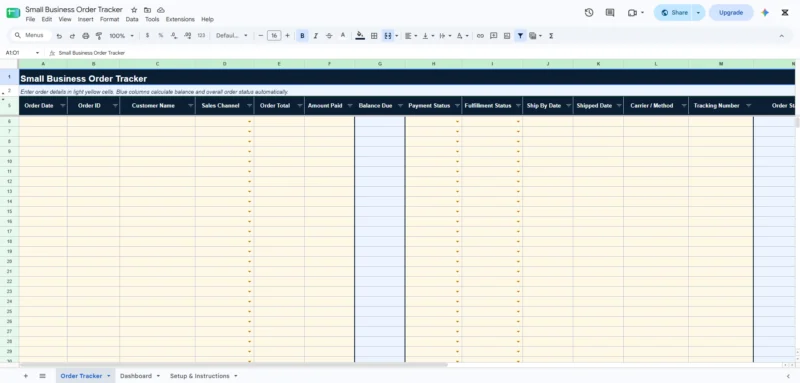Open the Edit menu
This screenshot has height=383, width=800.
[46, 19]
